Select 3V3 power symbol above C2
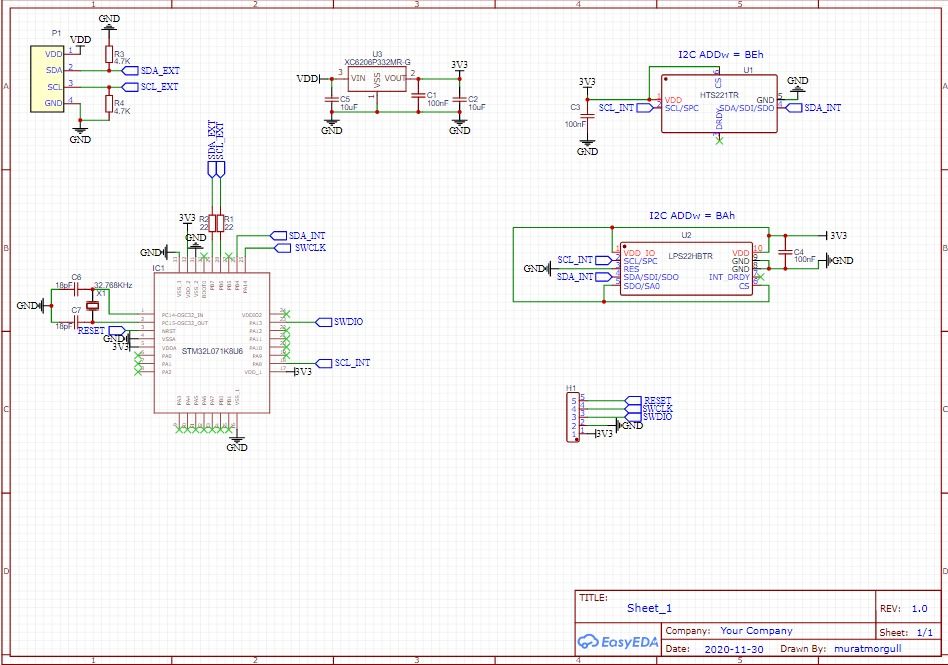The image size is (948, 665). [x=459, y=68]
